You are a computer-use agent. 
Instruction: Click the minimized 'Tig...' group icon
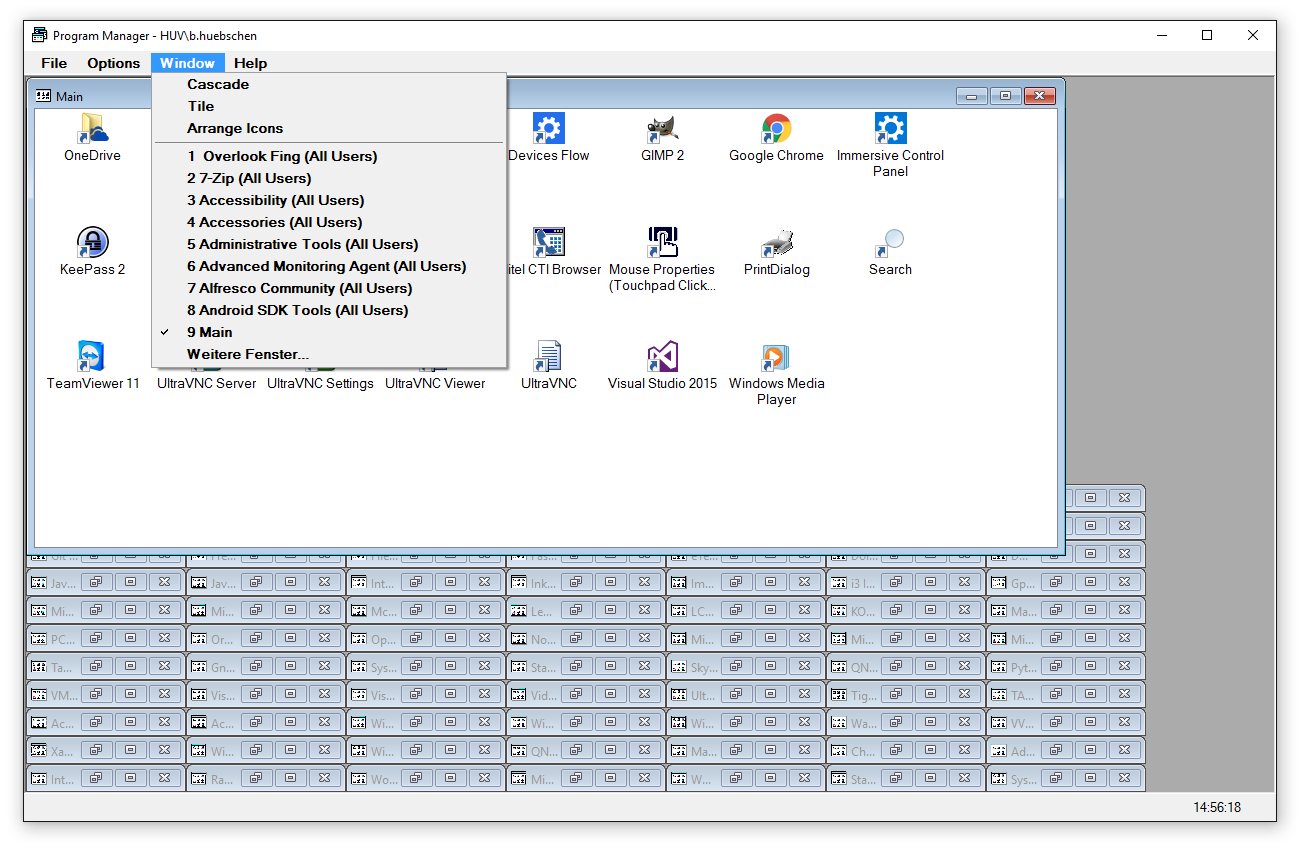839,694
